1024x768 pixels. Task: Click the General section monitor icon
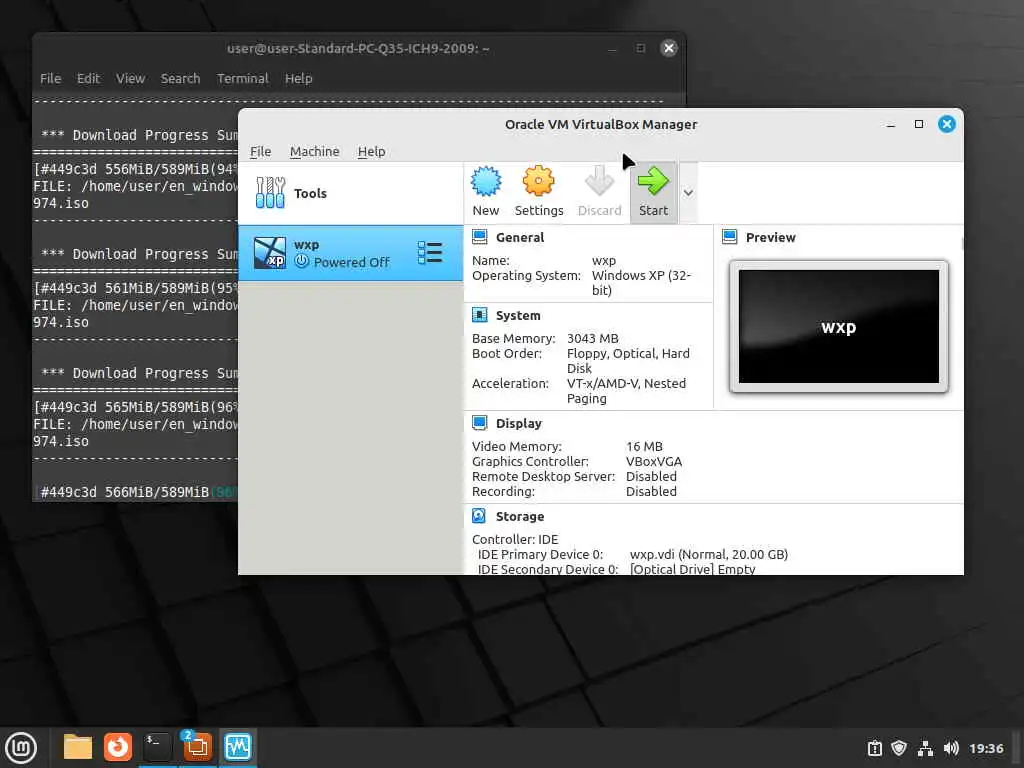coord(479,237)
